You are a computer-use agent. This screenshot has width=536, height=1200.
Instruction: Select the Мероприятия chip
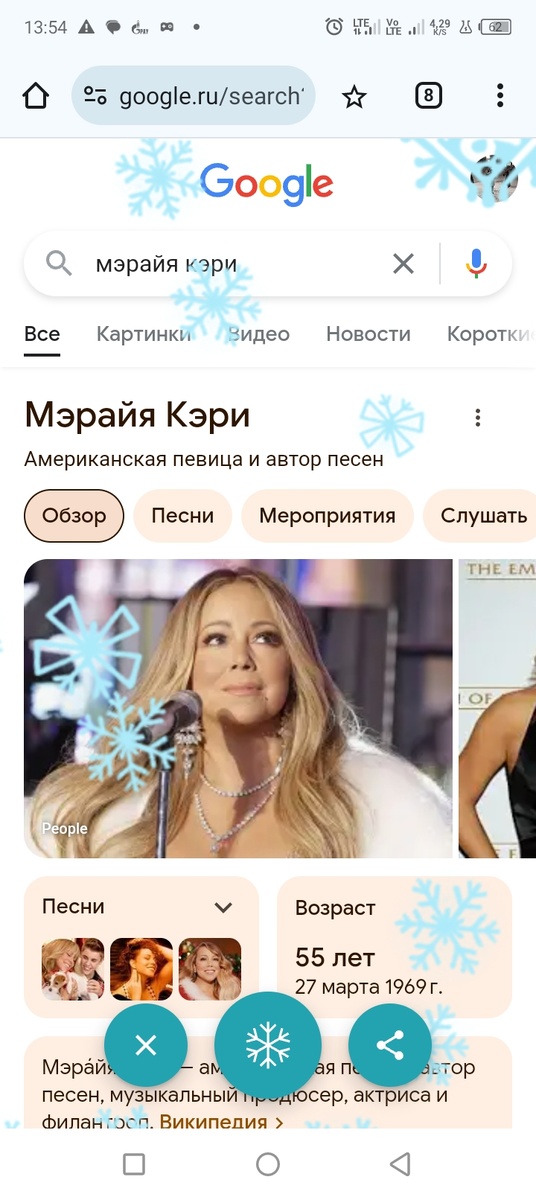click(327, 516)
